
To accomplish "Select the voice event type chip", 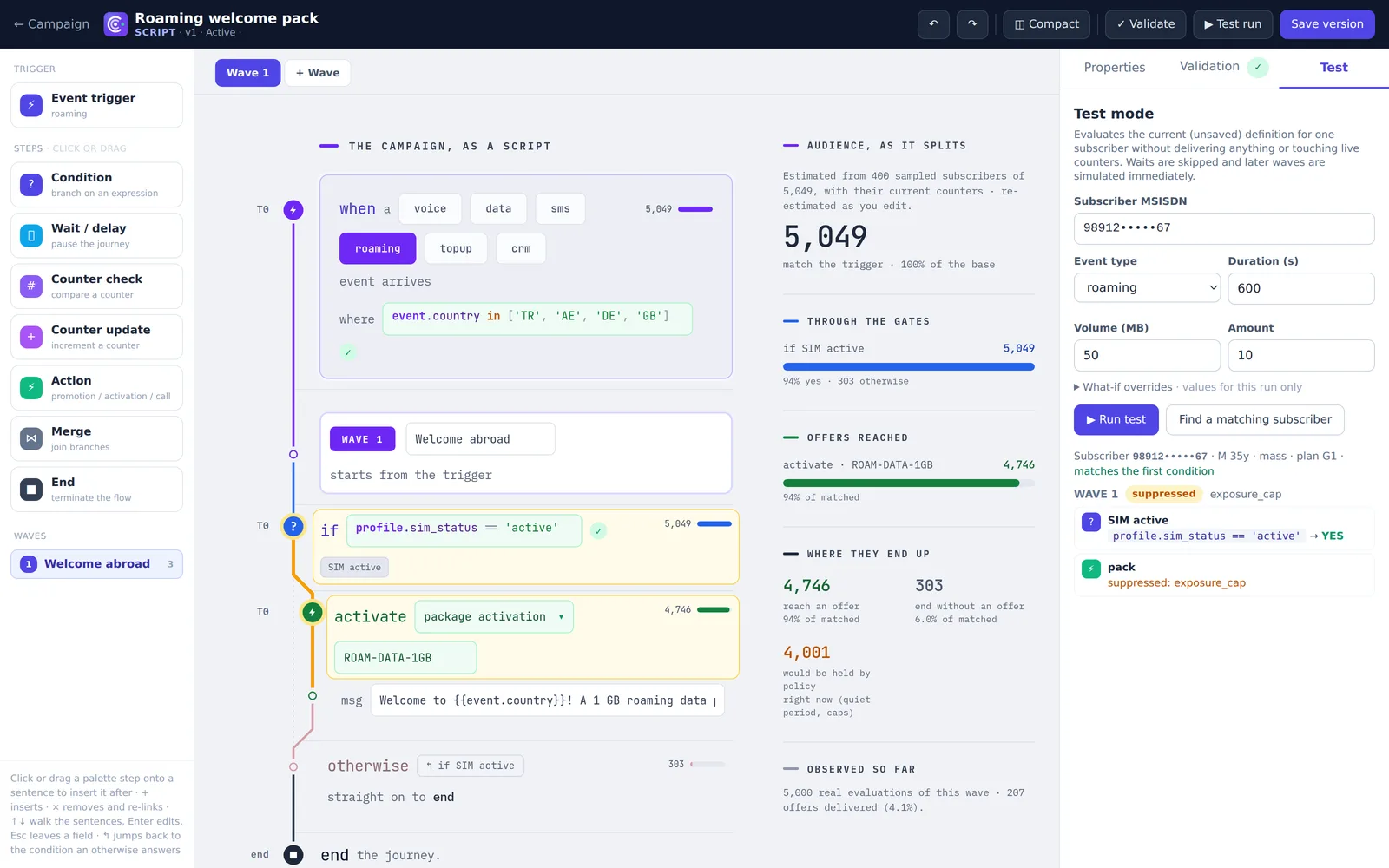I will (430, 209).
